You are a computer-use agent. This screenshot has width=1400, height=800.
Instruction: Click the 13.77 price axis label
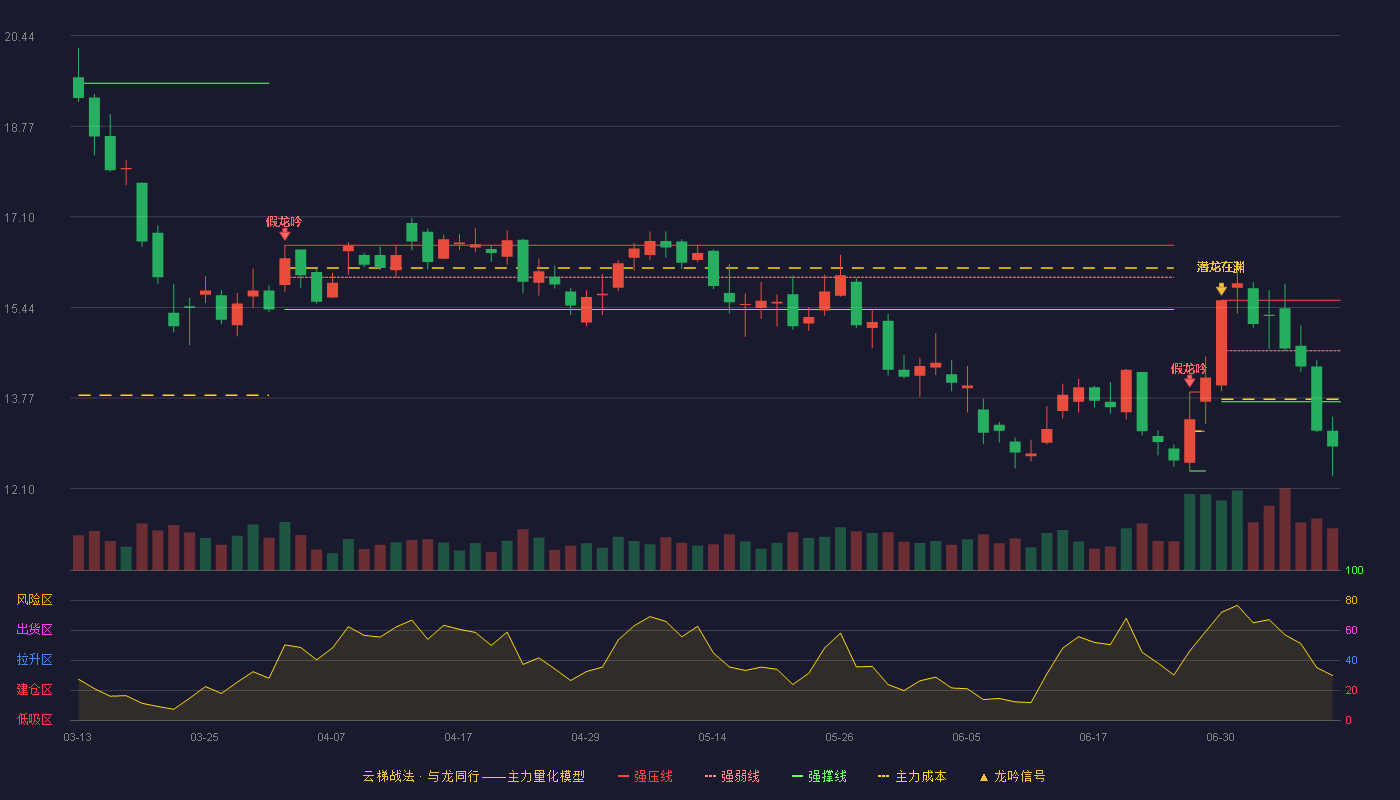click(19, 398)
